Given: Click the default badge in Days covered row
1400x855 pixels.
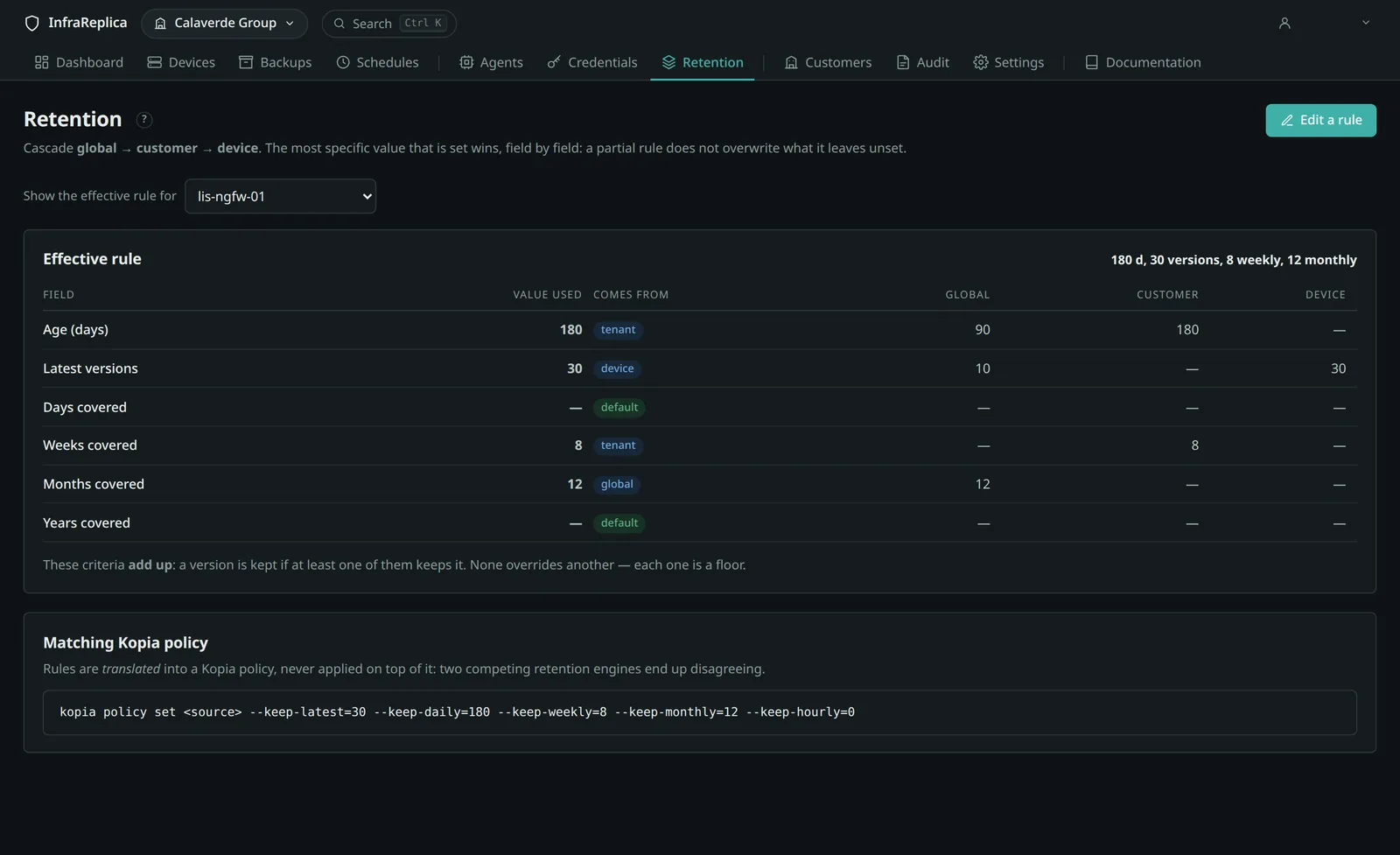Looking at the screenshot, I should [619, 407].
